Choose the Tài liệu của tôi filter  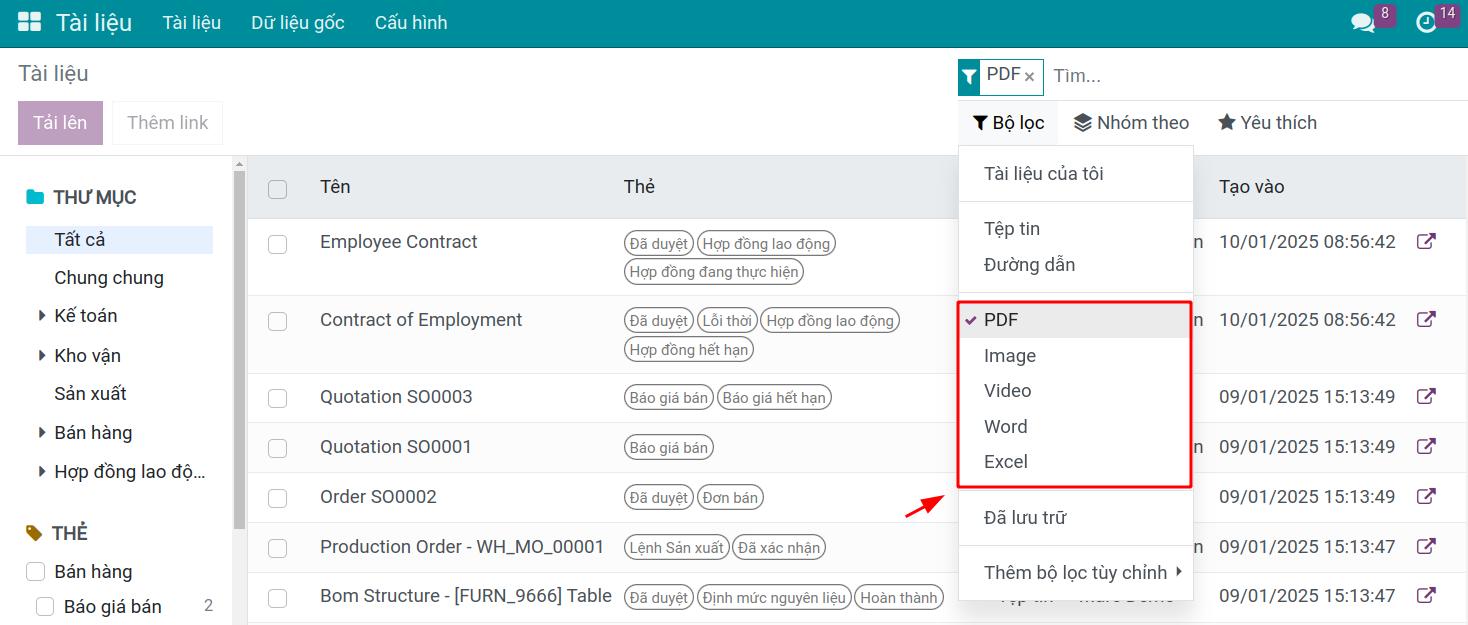tap(1076, 174)
